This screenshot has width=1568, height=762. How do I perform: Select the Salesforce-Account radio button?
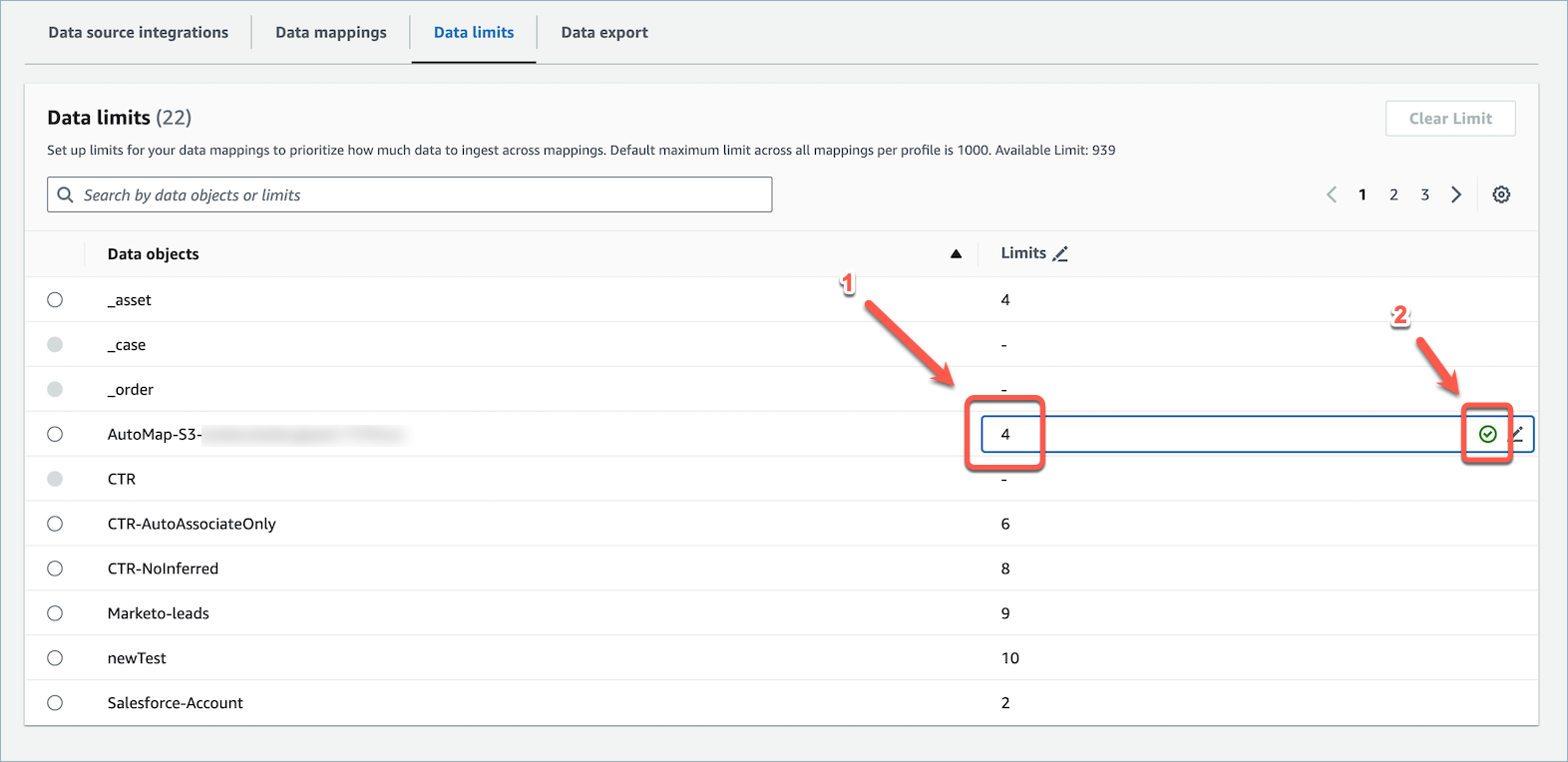click(x=55, y=703)
